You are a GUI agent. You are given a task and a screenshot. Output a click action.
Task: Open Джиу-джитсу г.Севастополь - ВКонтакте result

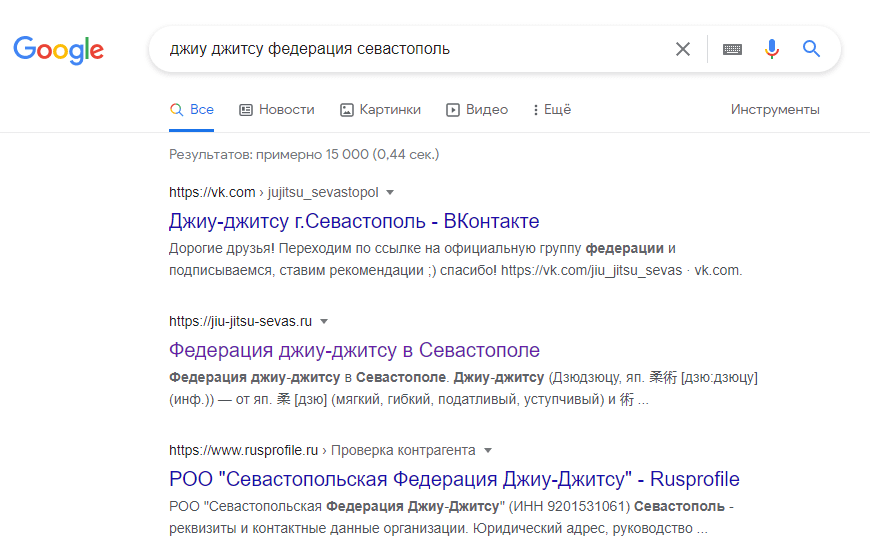(354, 221)
